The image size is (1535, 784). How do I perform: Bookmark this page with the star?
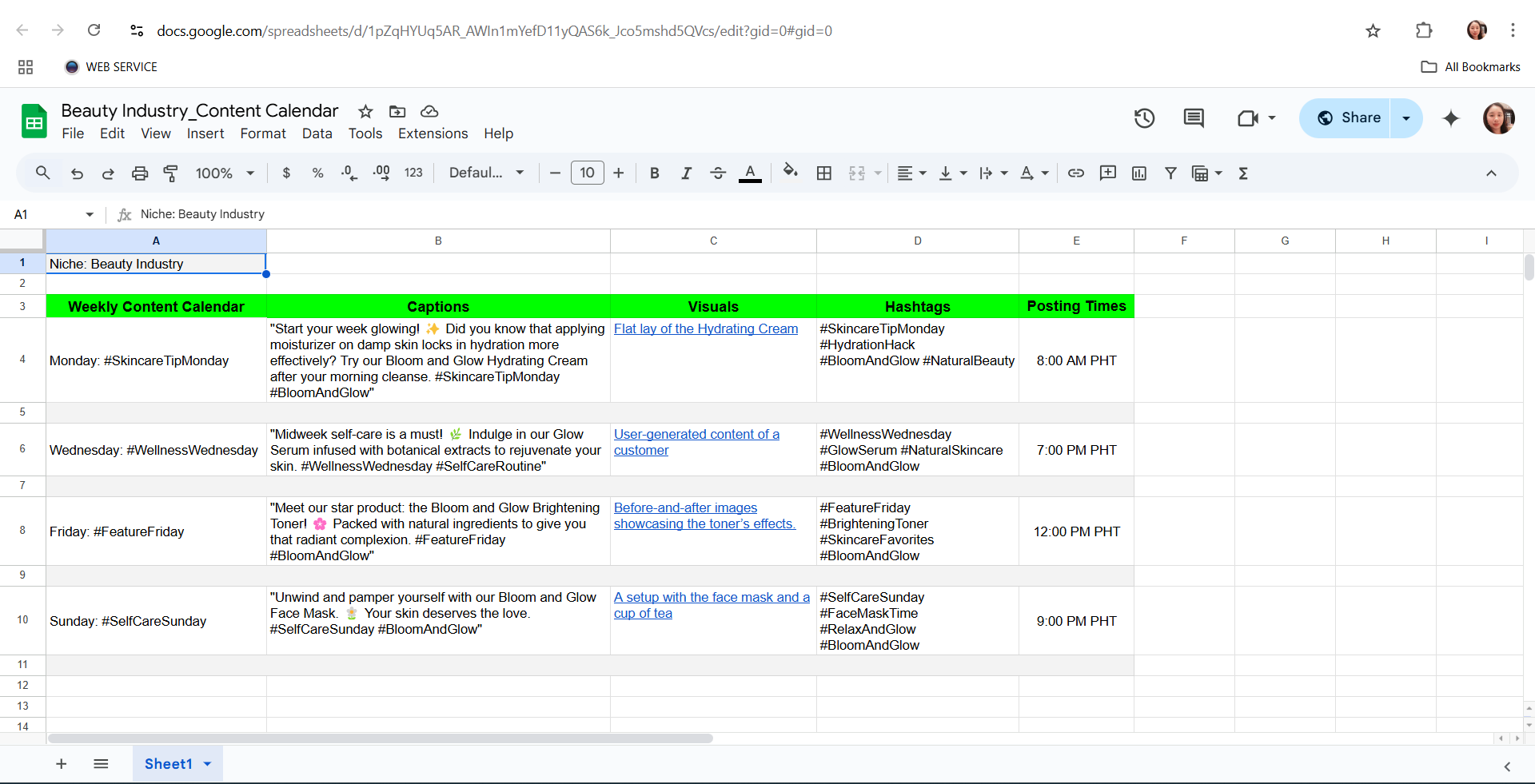1374,30
